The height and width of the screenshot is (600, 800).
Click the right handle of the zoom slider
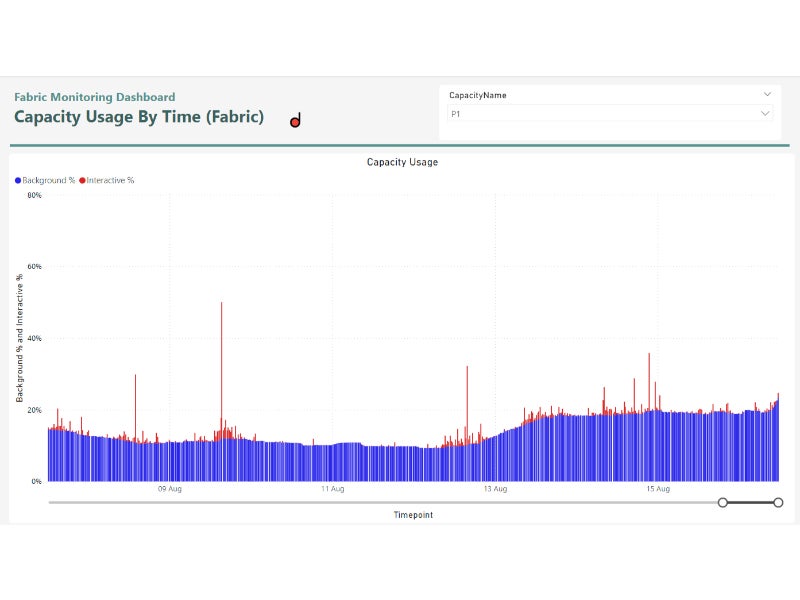778,502
